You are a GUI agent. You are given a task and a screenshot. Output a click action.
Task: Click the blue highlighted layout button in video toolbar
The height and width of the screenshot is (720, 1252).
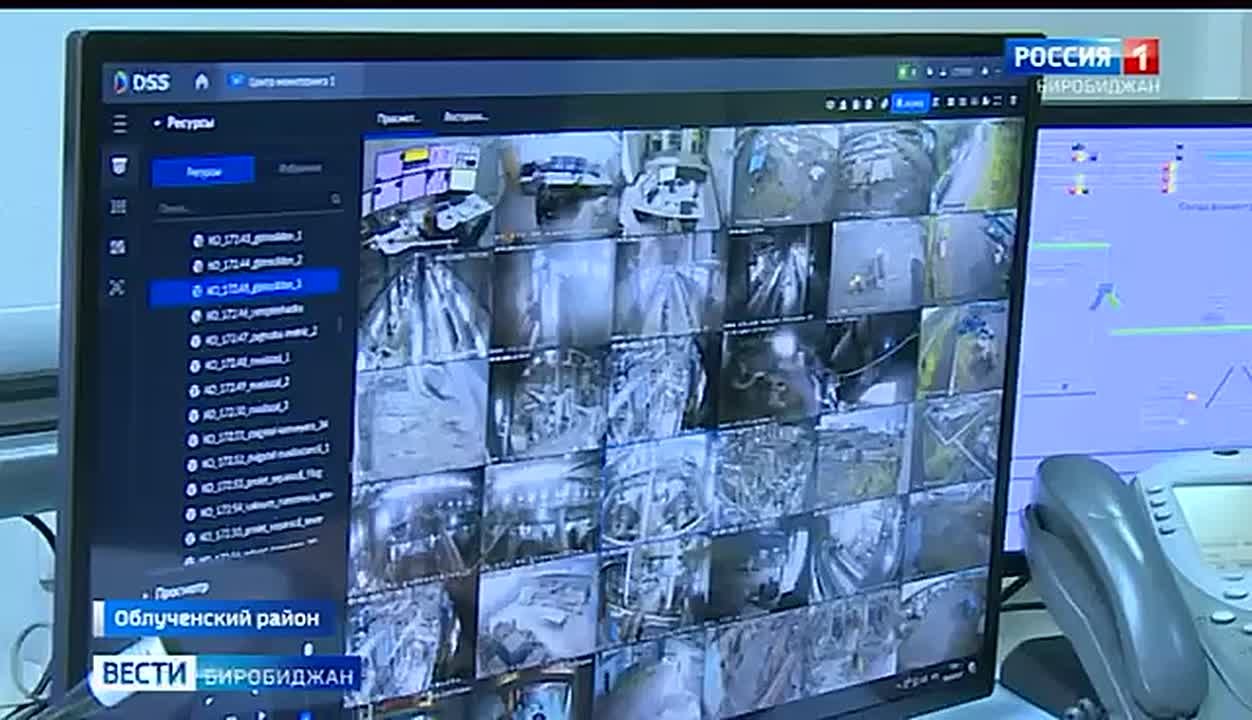click(910, 102)
